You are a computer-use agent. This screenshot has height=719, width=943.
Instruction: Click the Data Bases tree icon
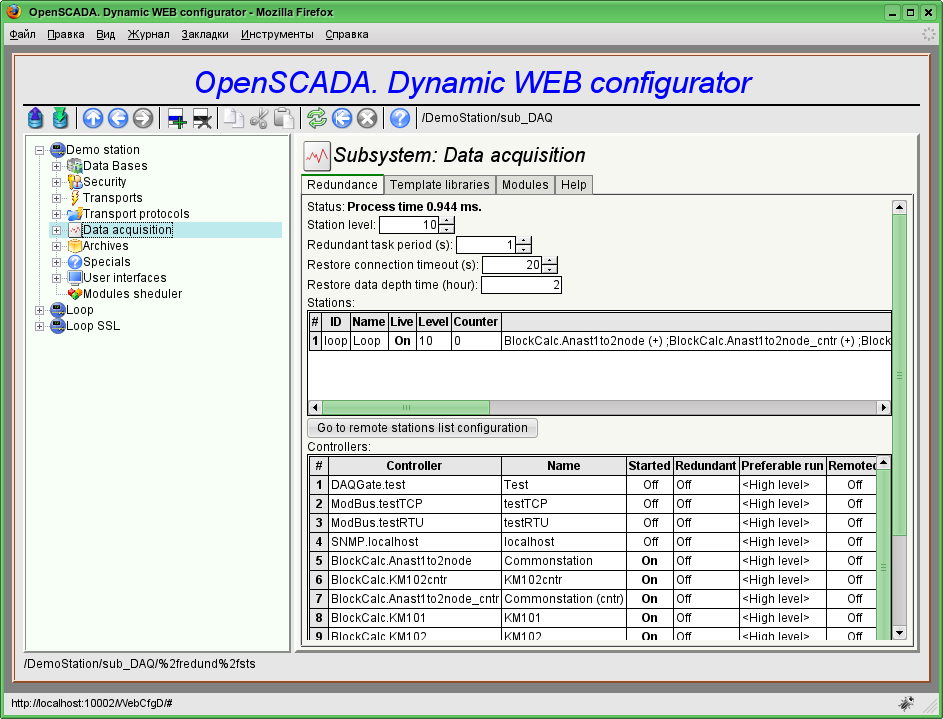(x=75, y=165)
